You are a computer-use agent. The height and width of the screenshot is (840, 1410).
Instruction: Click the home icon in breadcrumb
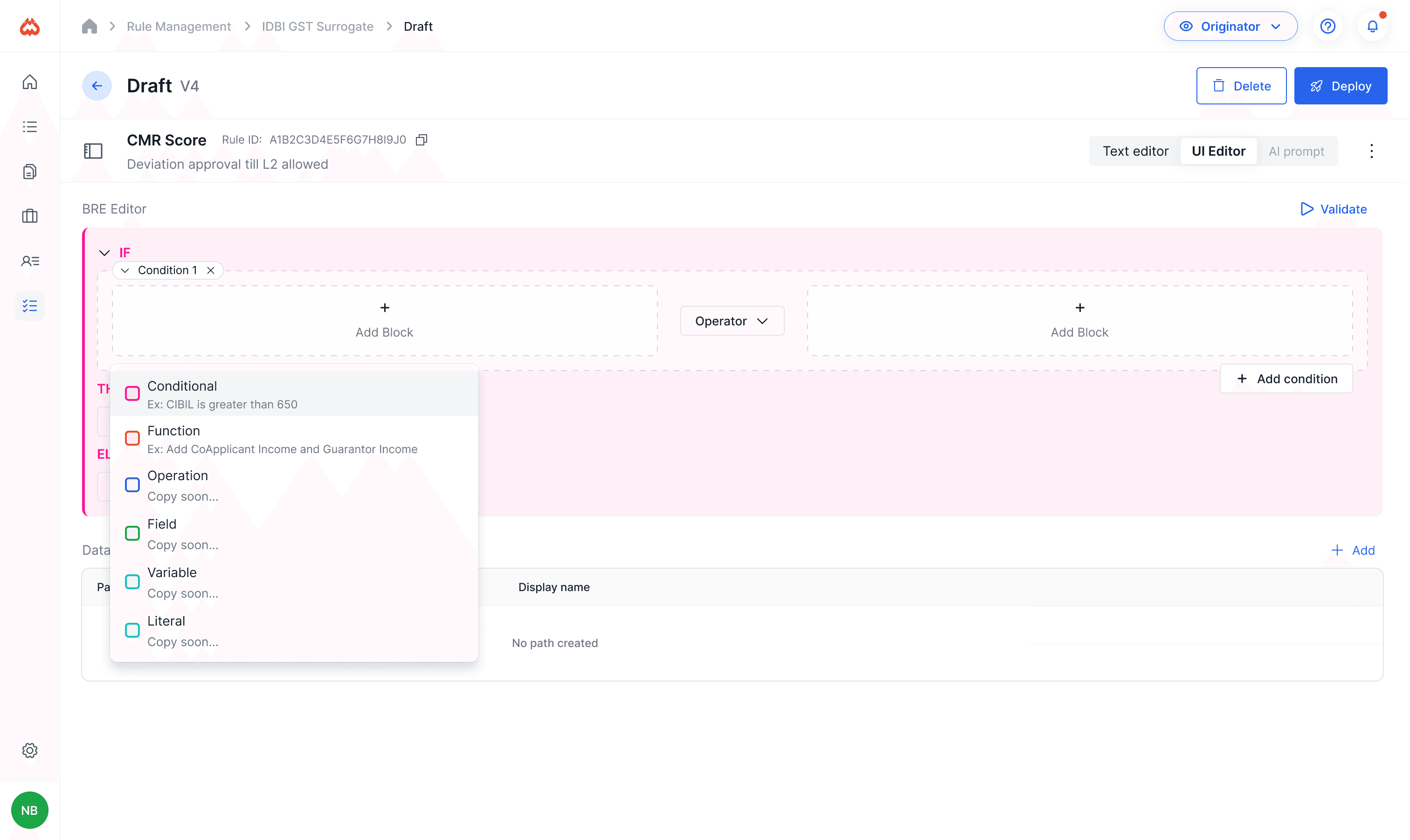point(90,27)
